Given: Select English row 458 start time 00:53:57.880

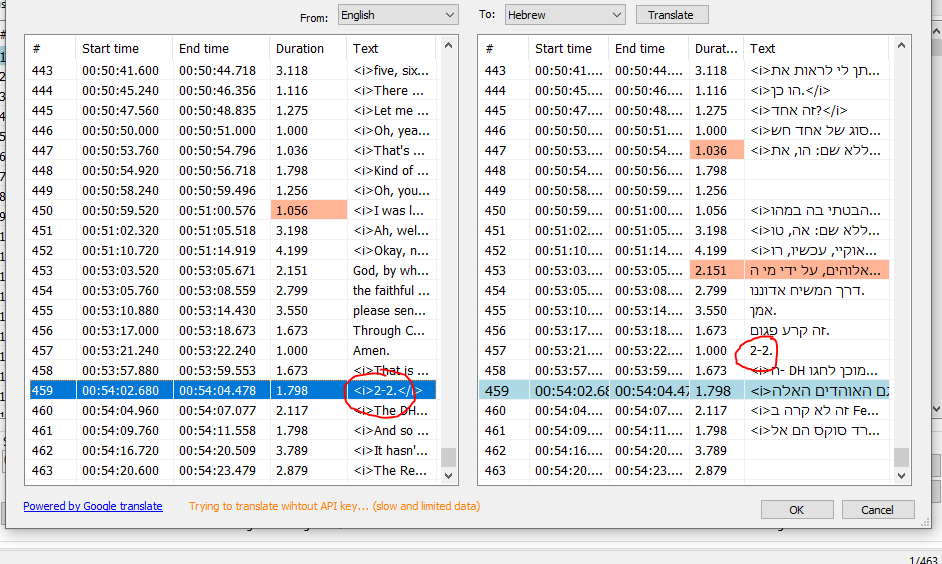Looking at the screenshot, I should click(121, 371).
